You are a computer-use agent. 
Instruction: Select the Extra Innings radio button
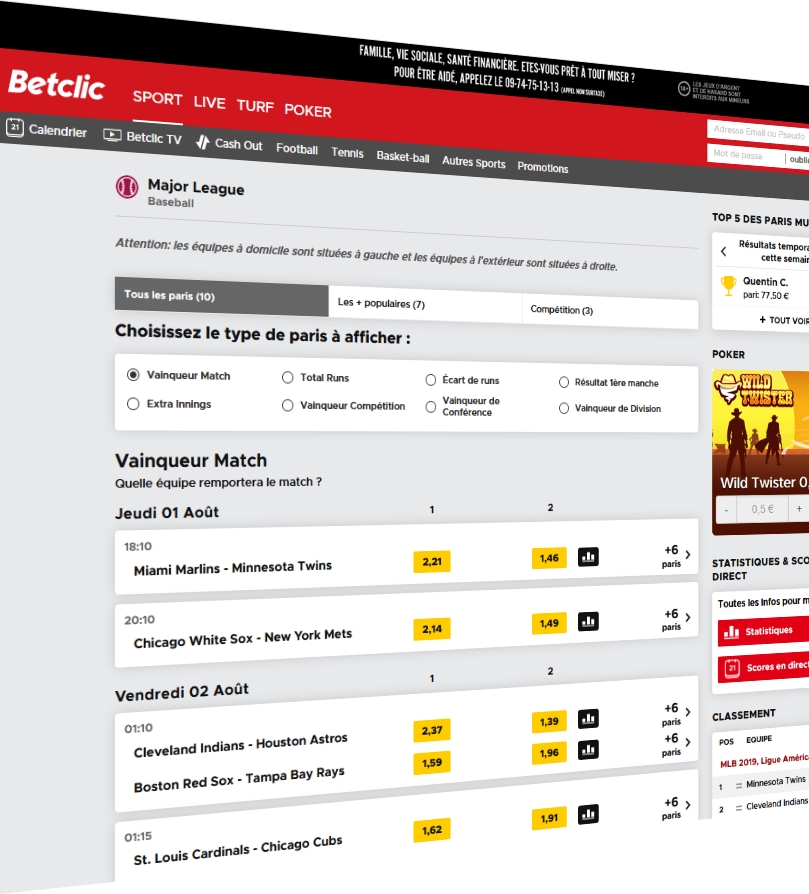pos(133,404)
